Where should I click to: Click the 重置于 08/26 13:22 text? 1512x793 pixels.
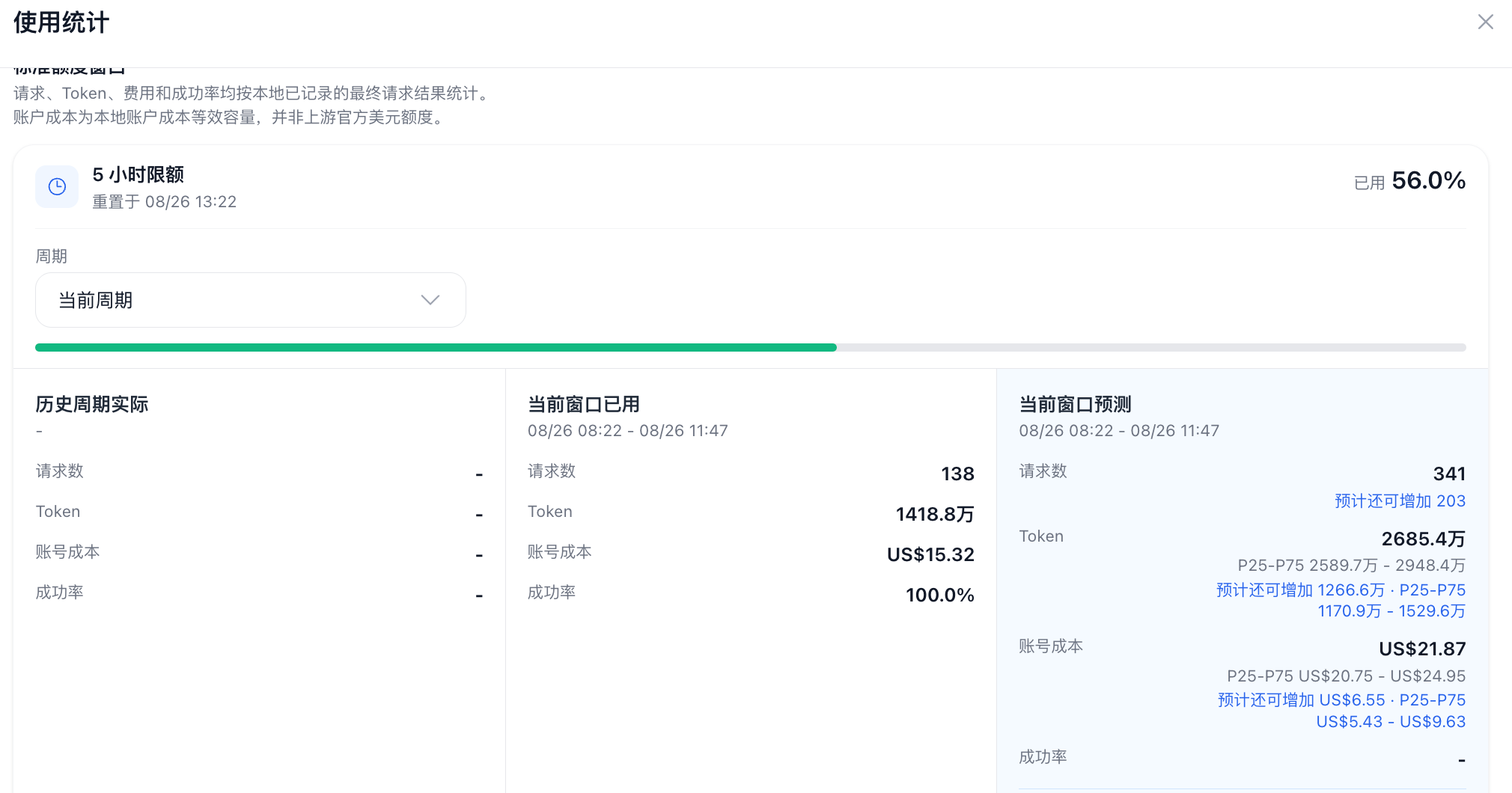(165, 202)
